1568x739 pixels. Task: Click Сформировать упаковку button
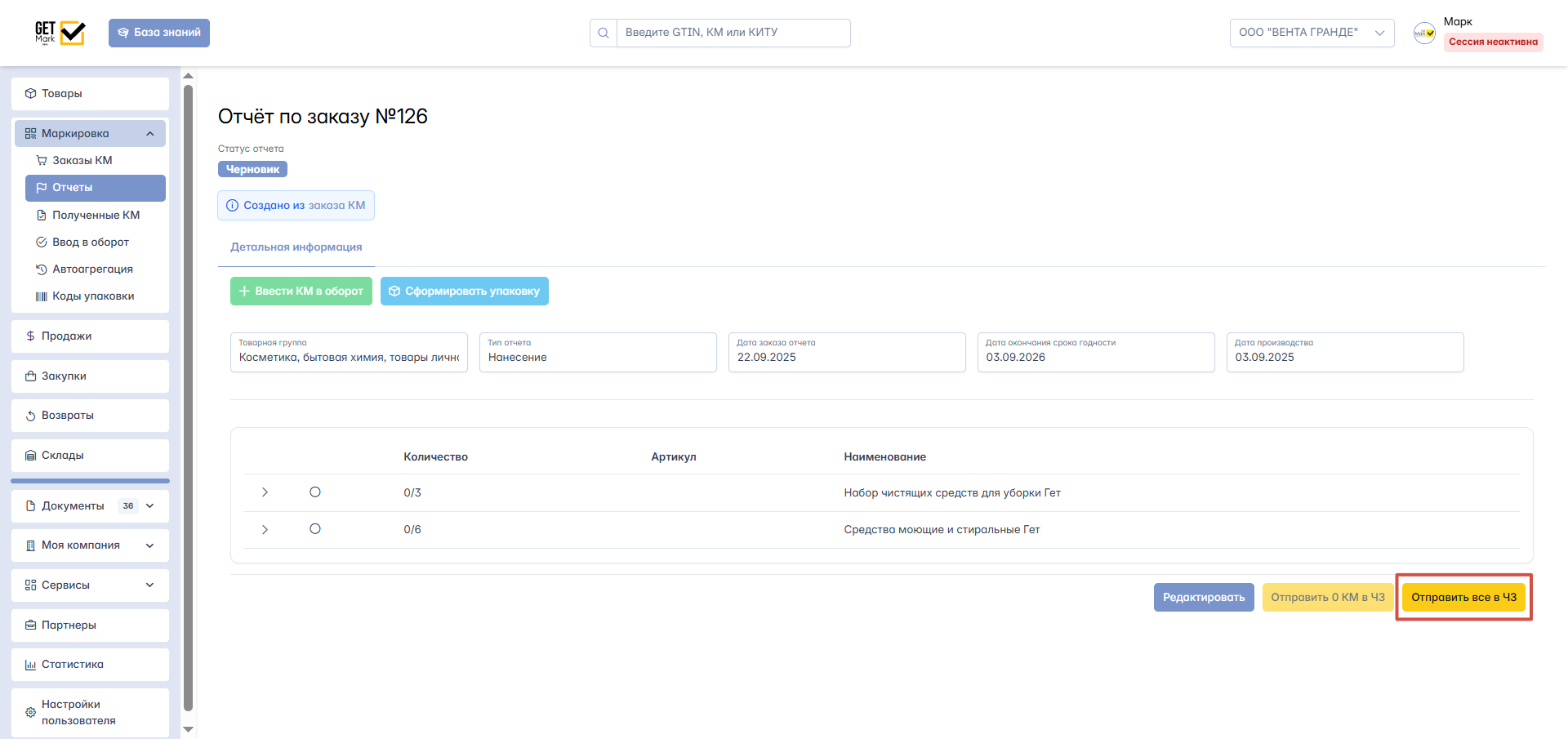[465, 292]
